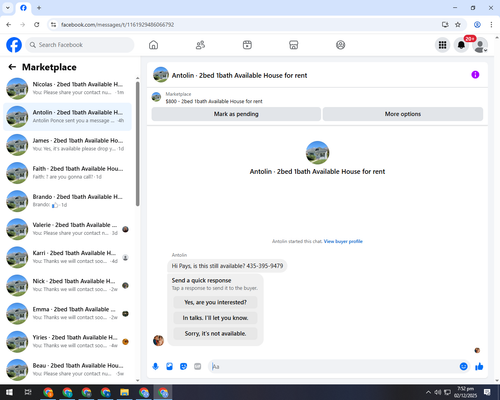
Task: Open the Faith conversation
Action: [67, 173]
